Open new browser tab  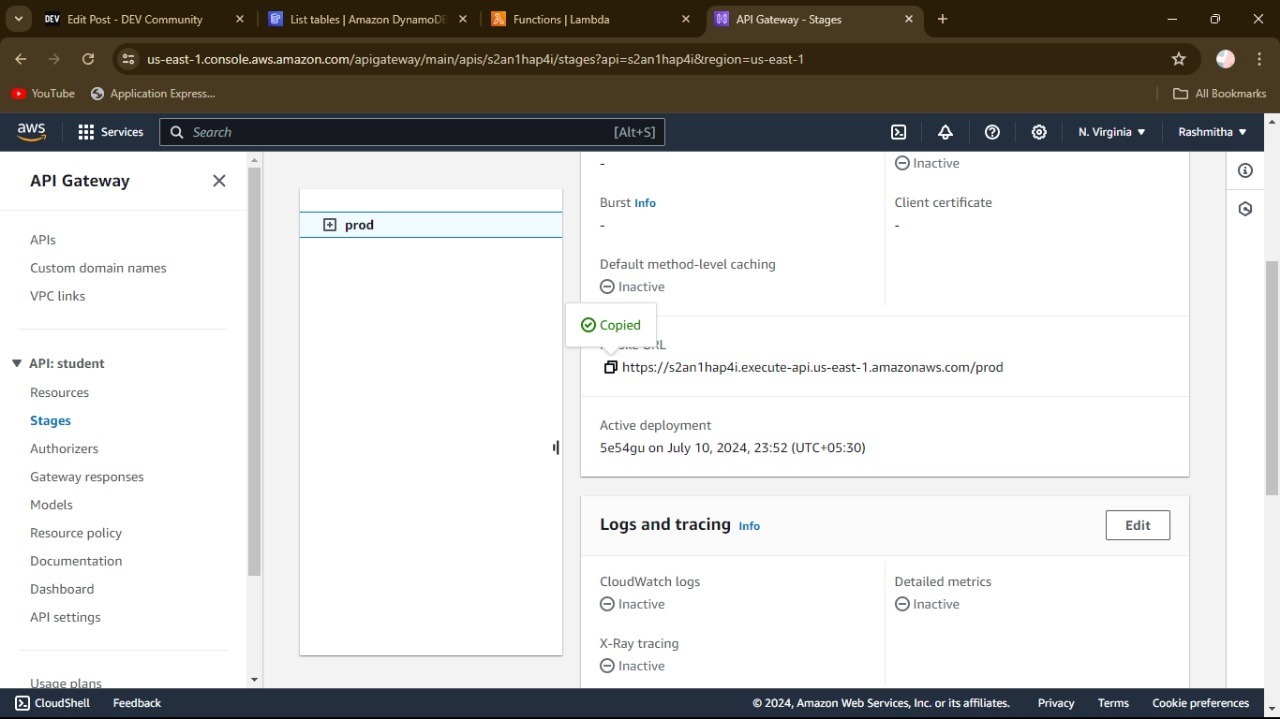point(942,19)
